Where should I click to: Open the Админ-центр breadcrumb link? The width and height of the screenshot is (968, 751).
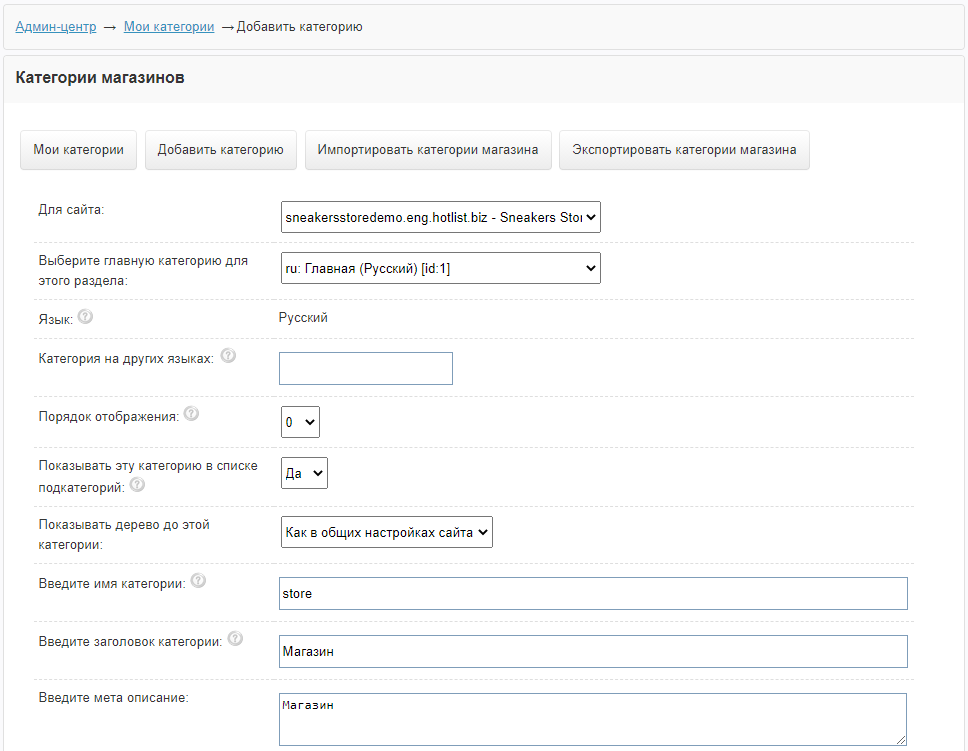tap(56, 27)
